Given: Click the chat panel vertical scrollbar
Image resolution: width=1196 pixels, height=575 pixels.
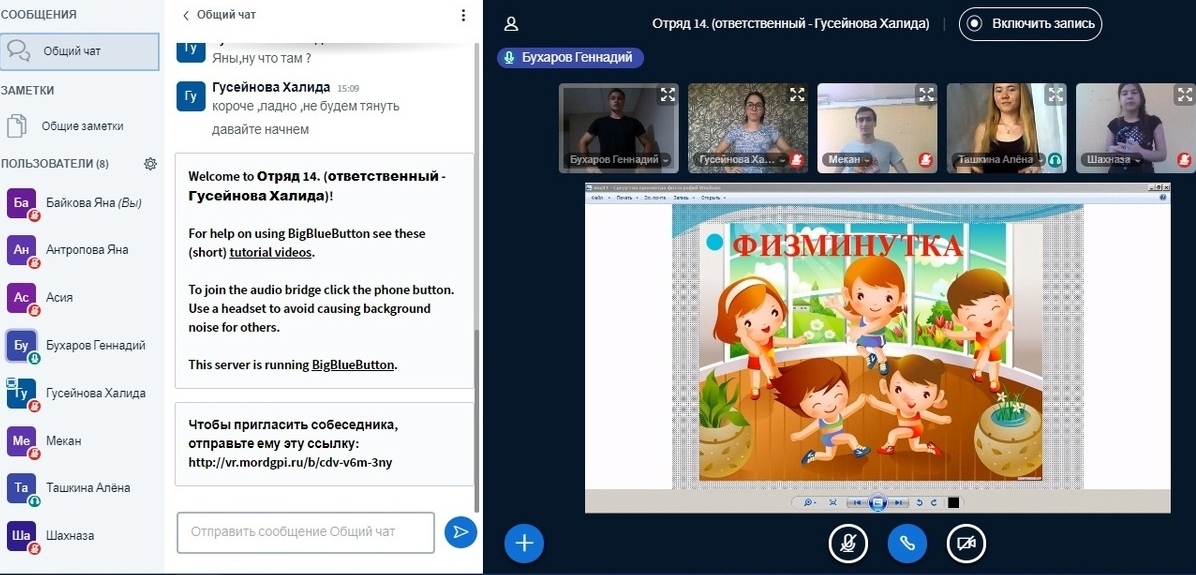Looking at the screenshot, I should click(477, 419).
